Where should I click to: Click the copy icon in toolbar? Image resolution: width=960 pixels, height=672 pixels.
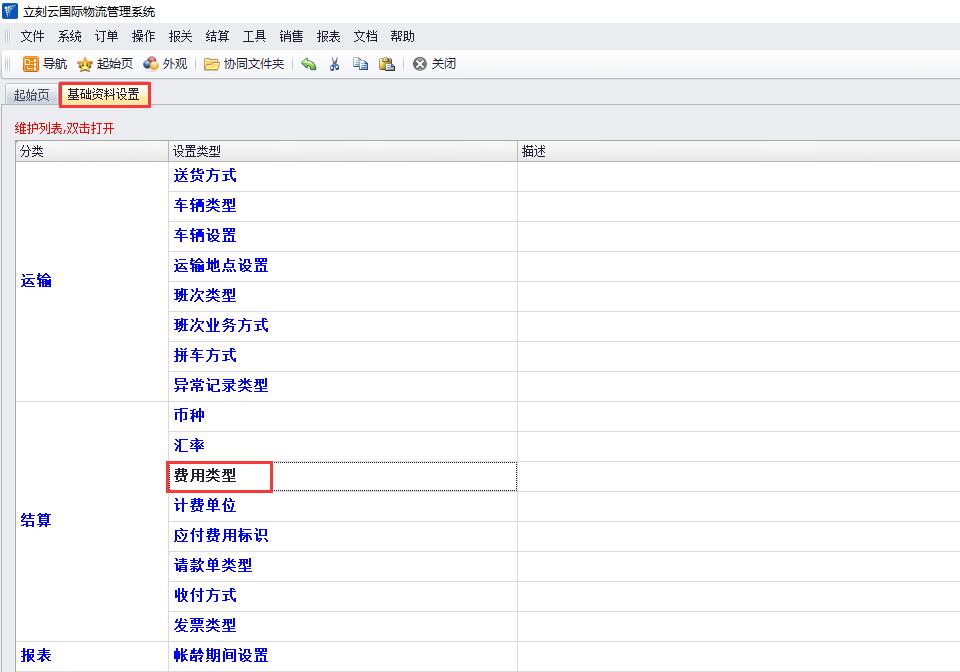click(x=360, y=64)
